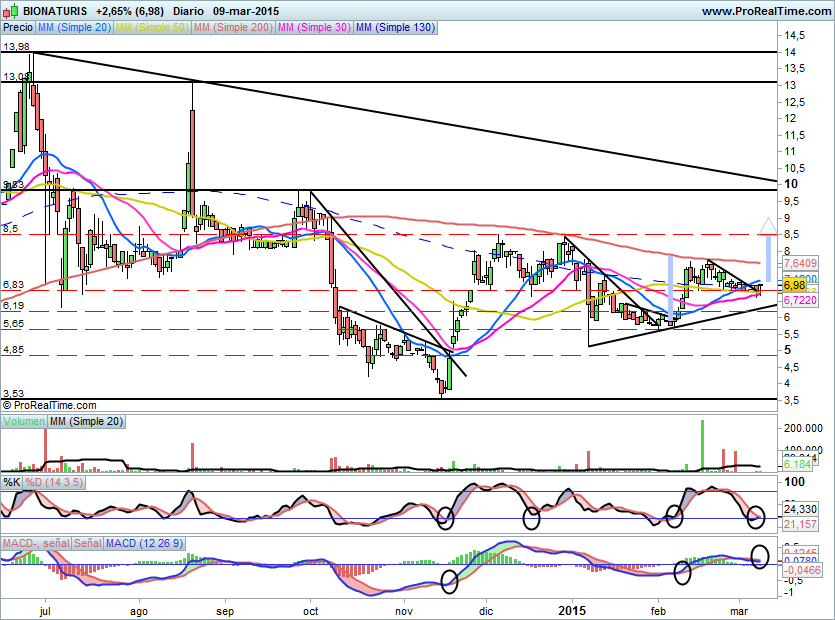
Task: Click the candlestick icon beside BIONATURIS title
Action: pyautogui.click(x=11, y=11)
